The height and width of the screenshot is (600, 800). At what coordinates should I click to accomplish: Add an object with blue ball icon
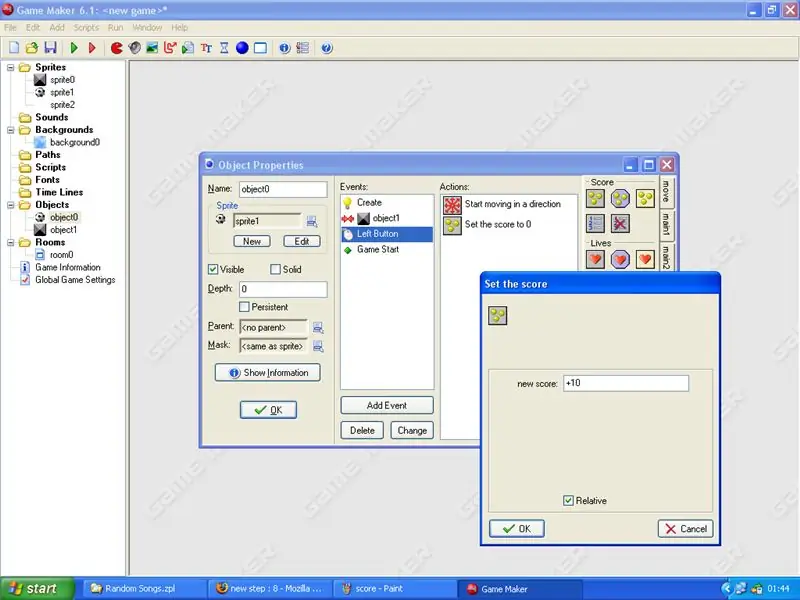coord(242,48)
